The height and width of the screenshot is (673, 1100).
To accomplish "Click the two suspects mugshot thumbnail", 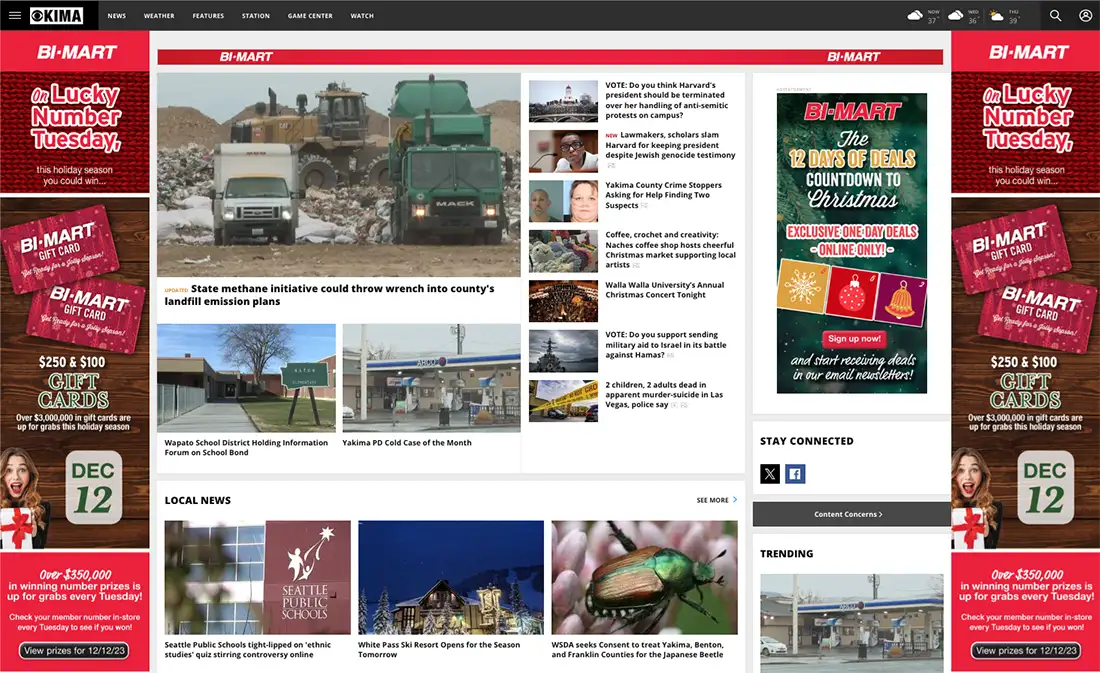I will (563, 201).
